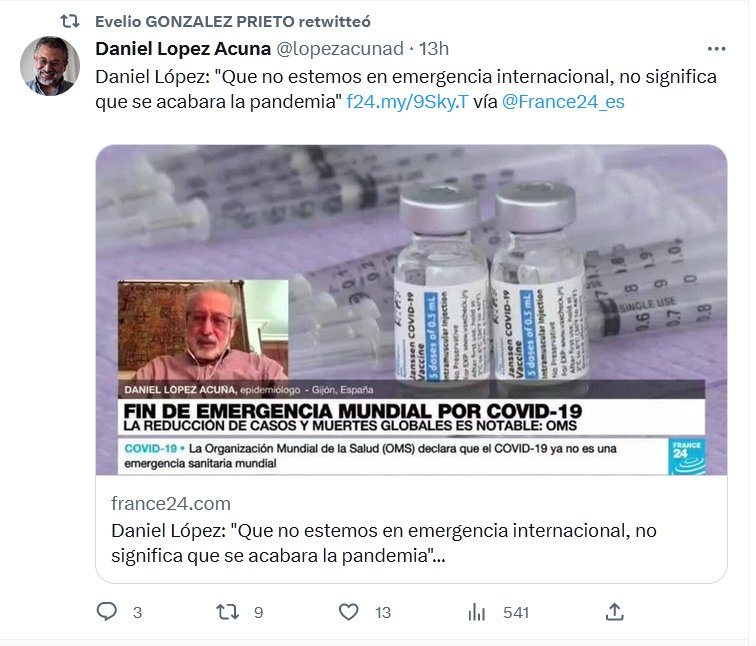The height and width of the screenshot is (646, 756).
Task: Click the share upload icon
Action: (x=614, y=611)
